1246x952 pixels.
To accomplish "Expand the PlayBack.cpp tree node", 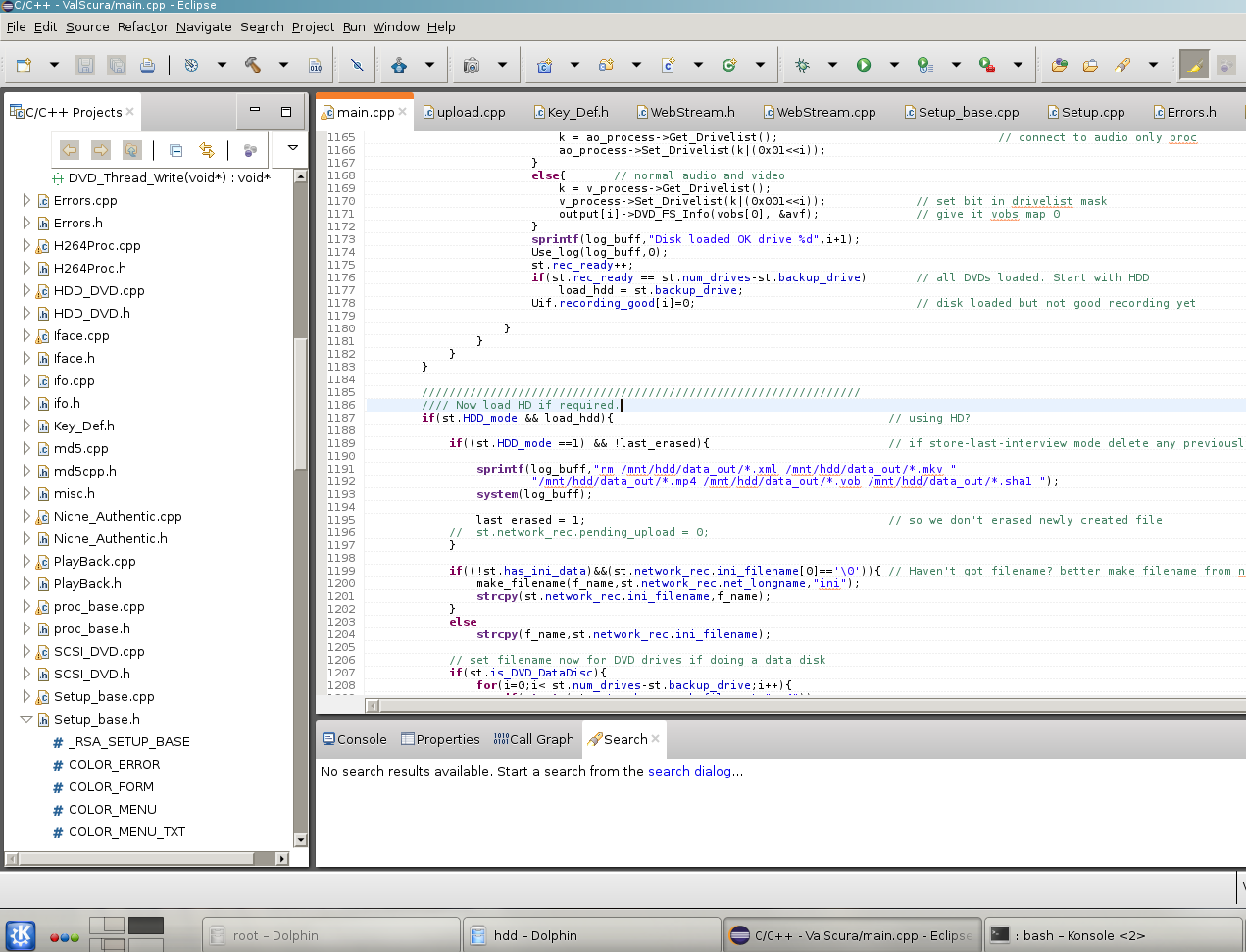I will coord(26,561).
